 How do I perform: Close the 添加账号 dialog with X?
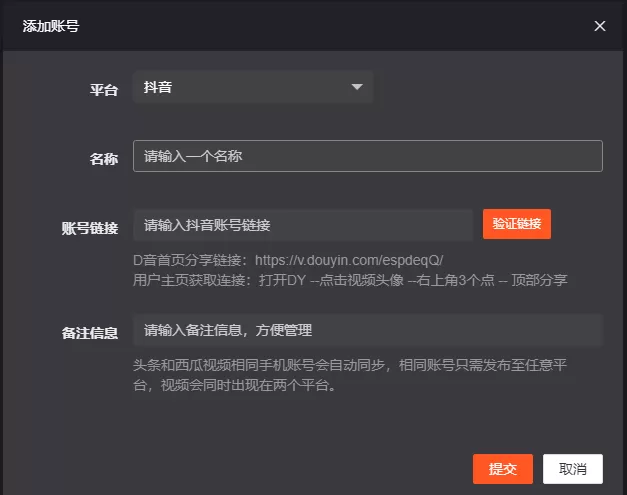click(600, 26)
